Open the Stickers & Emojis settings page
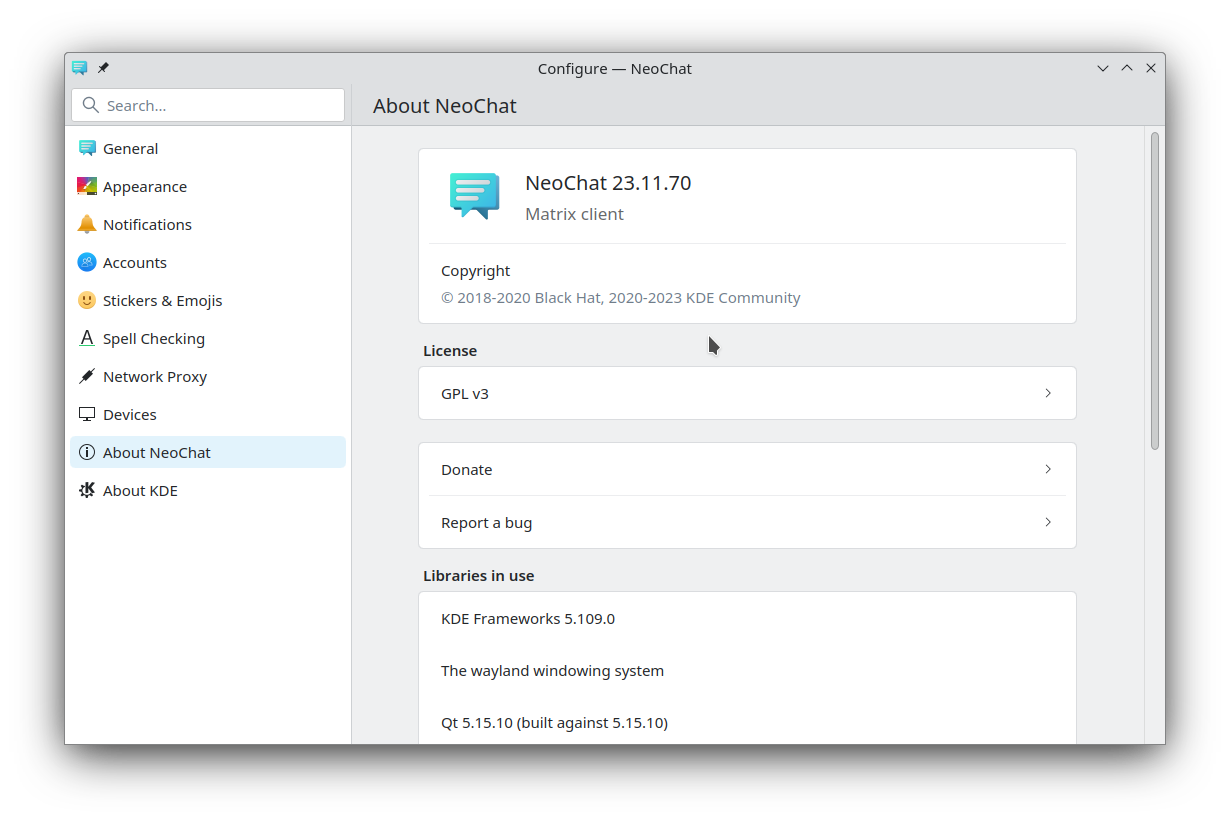The width and height of the screenshot is (1230, 821). pos(162,300)
